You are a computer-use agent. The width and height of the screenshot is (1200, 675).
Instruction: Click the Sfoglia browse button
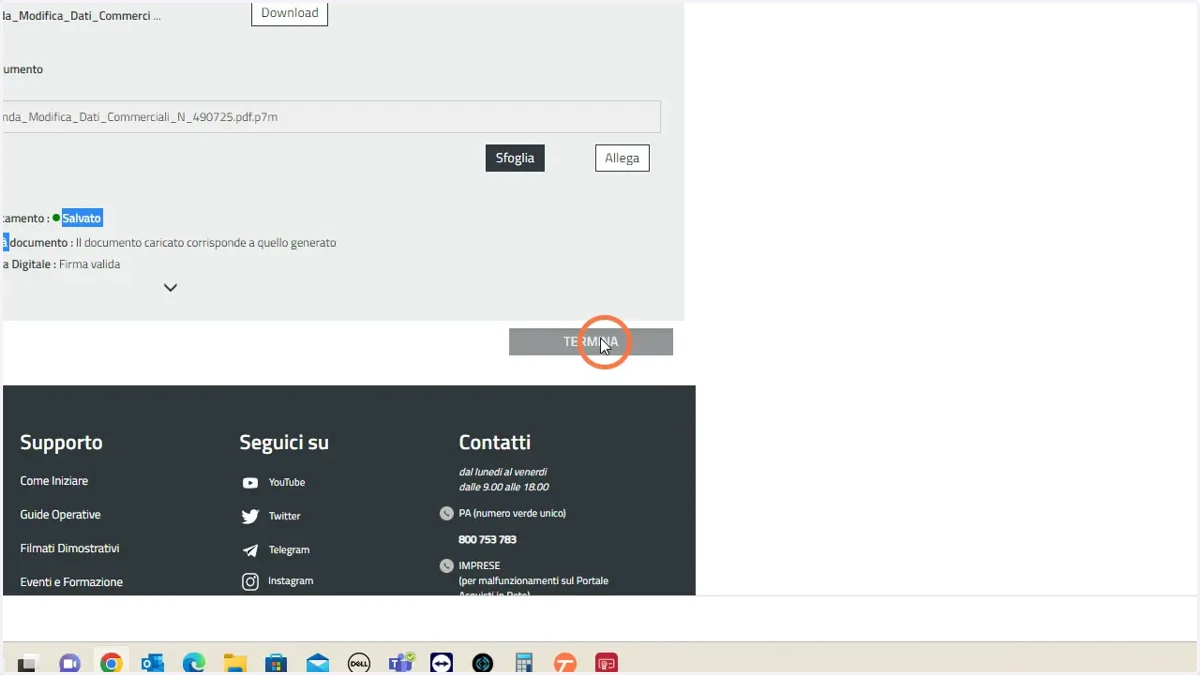pyautogui.click(x=515, y=158)
